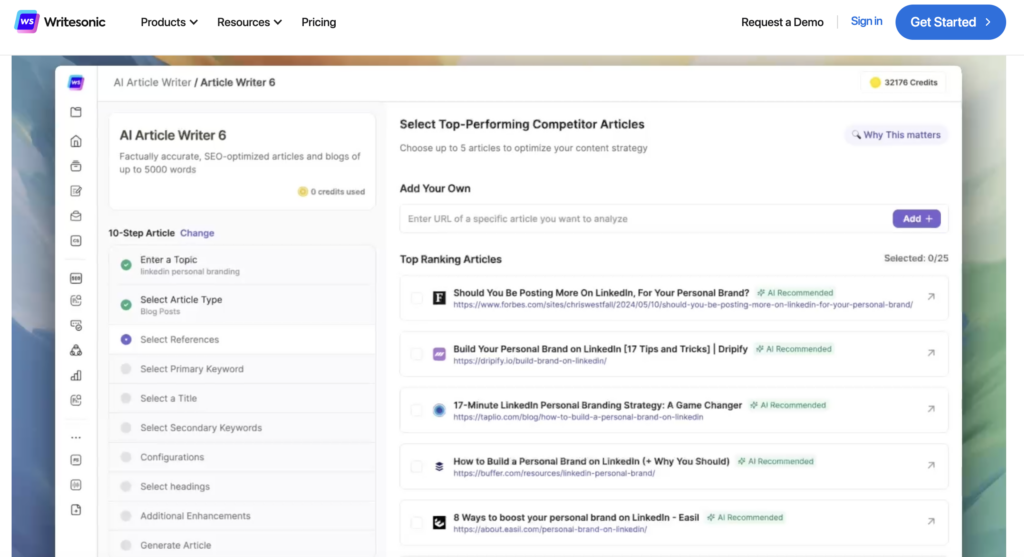This screenshot has width=1024, height=557.
Task: Jump to Additional Enhancements step
Action: 242,516
